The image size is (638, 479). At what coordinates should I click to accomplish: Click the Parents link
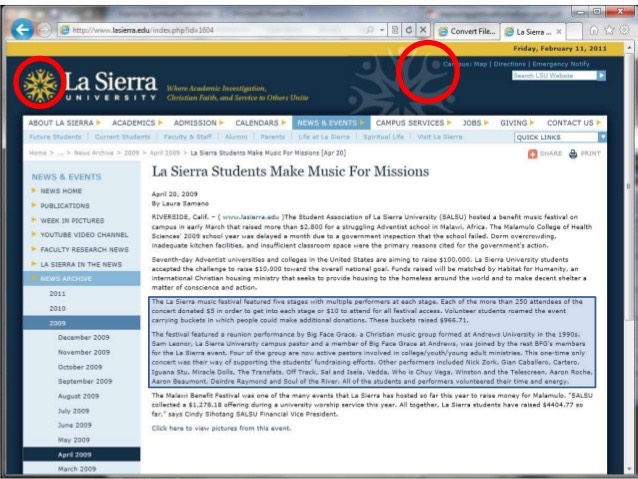click(273, 137)
